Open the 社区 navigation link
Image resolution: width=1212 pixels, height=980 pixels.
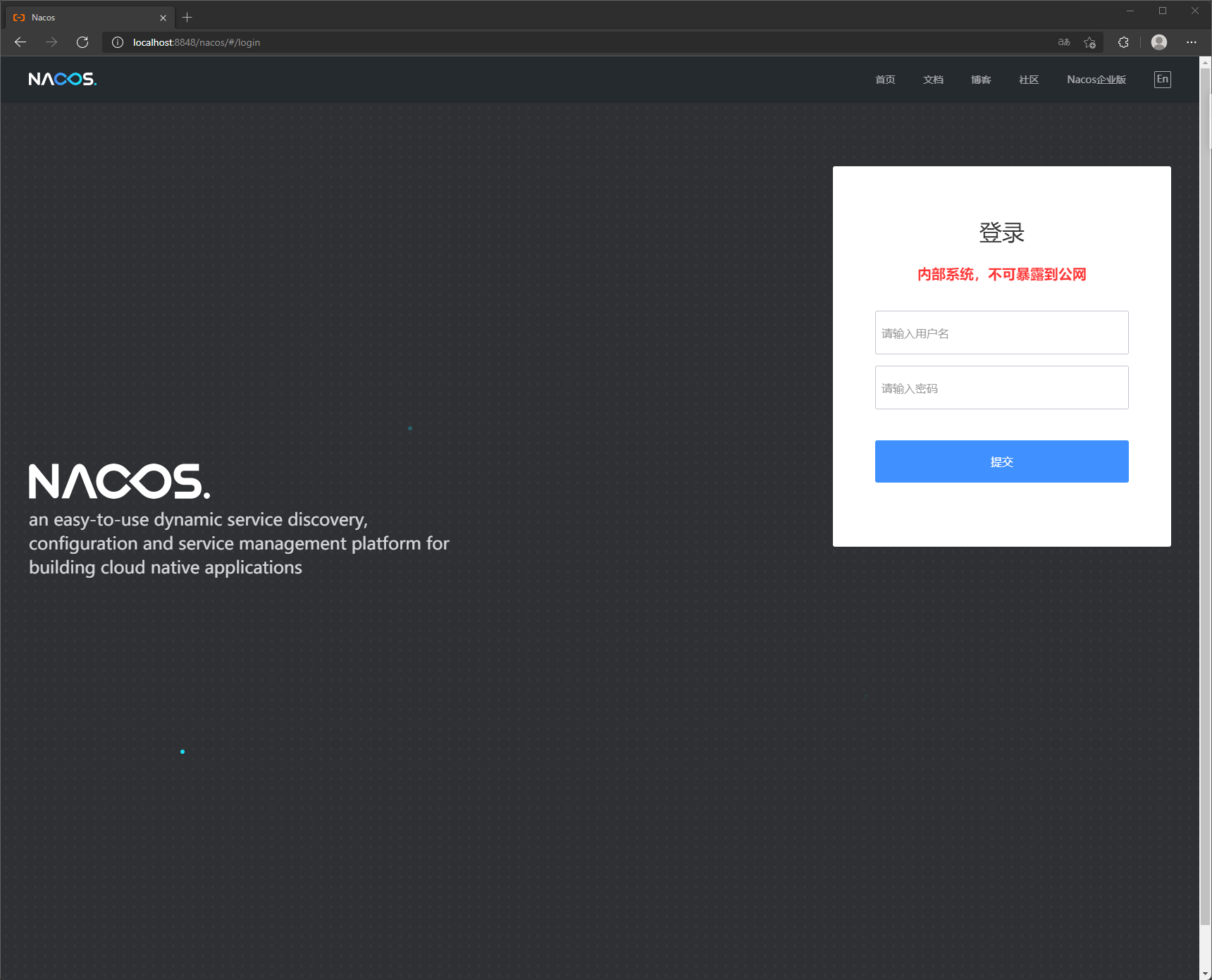[x=1029, y=80]
